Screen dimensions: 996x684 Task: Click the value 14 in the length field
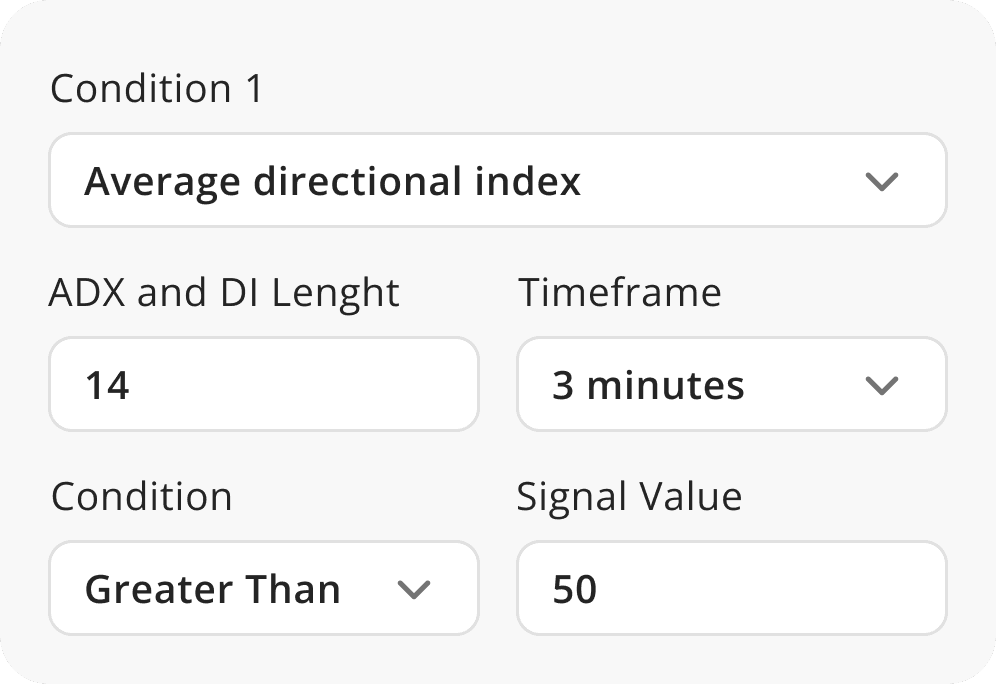107,386
